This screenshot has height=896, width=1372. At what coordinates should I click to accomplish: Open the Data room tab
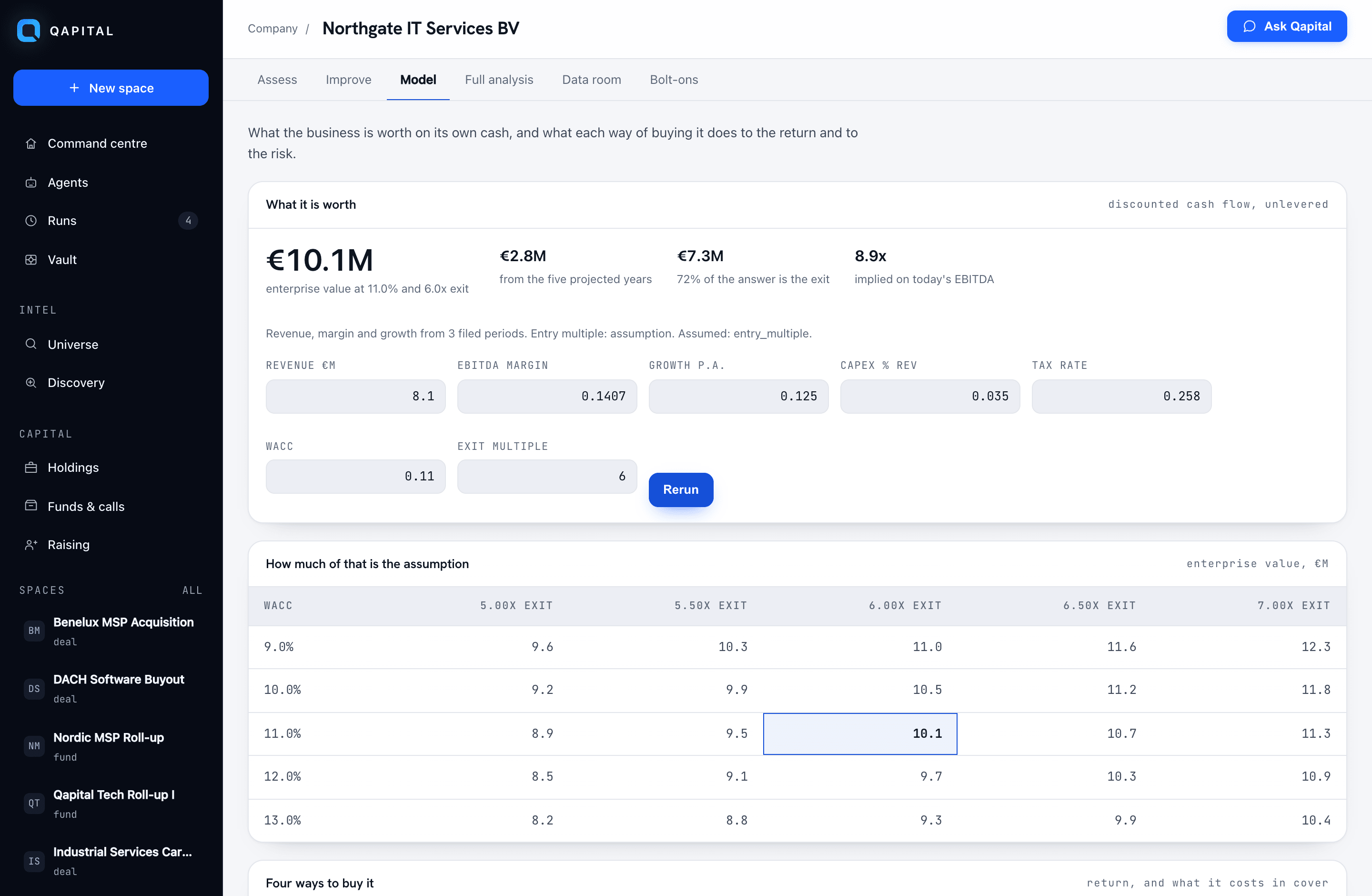pyautogui.click(x=592, y=80)
